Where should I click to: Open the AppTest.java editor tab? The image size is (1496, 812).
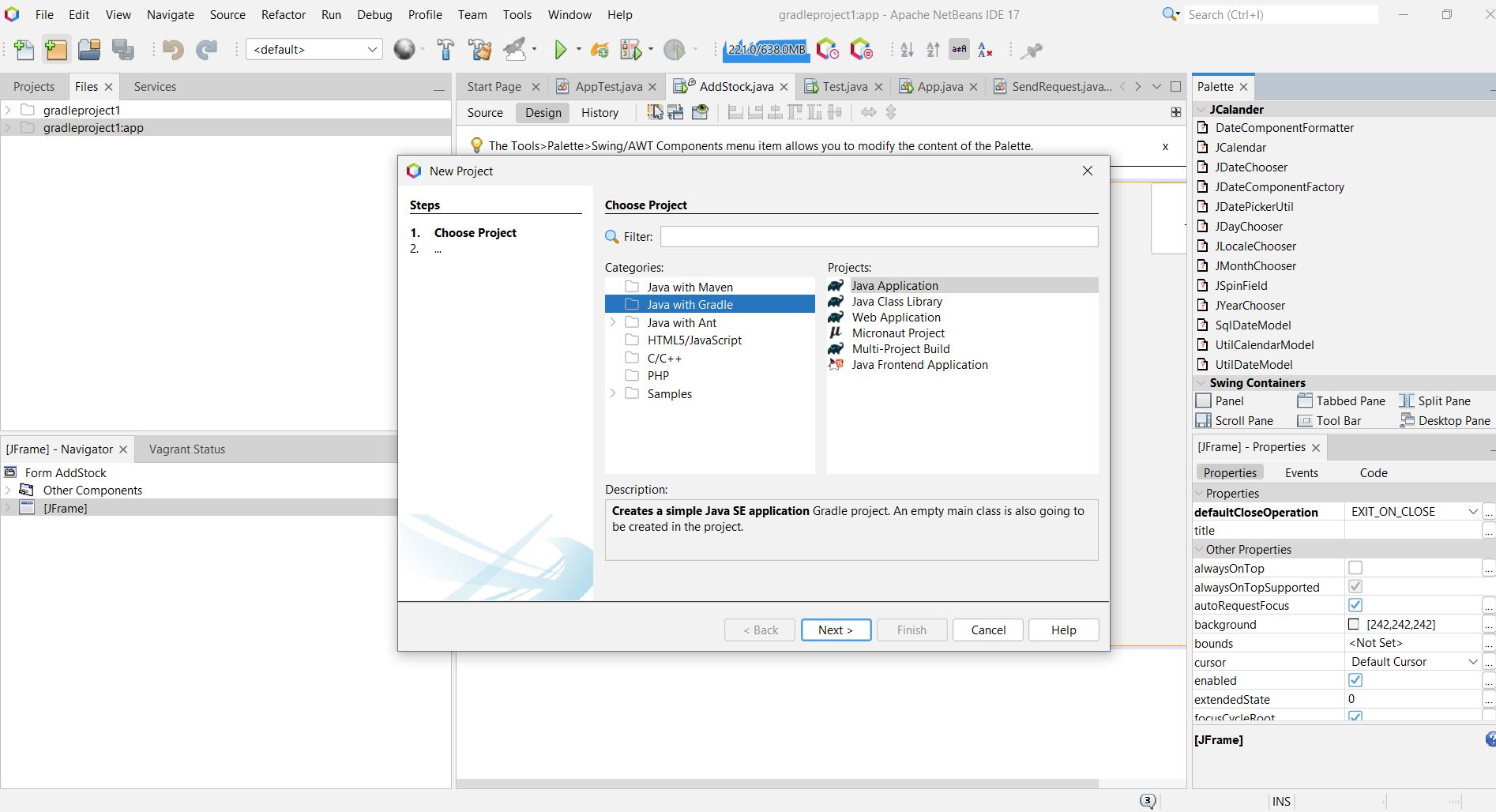click(608, 87)
